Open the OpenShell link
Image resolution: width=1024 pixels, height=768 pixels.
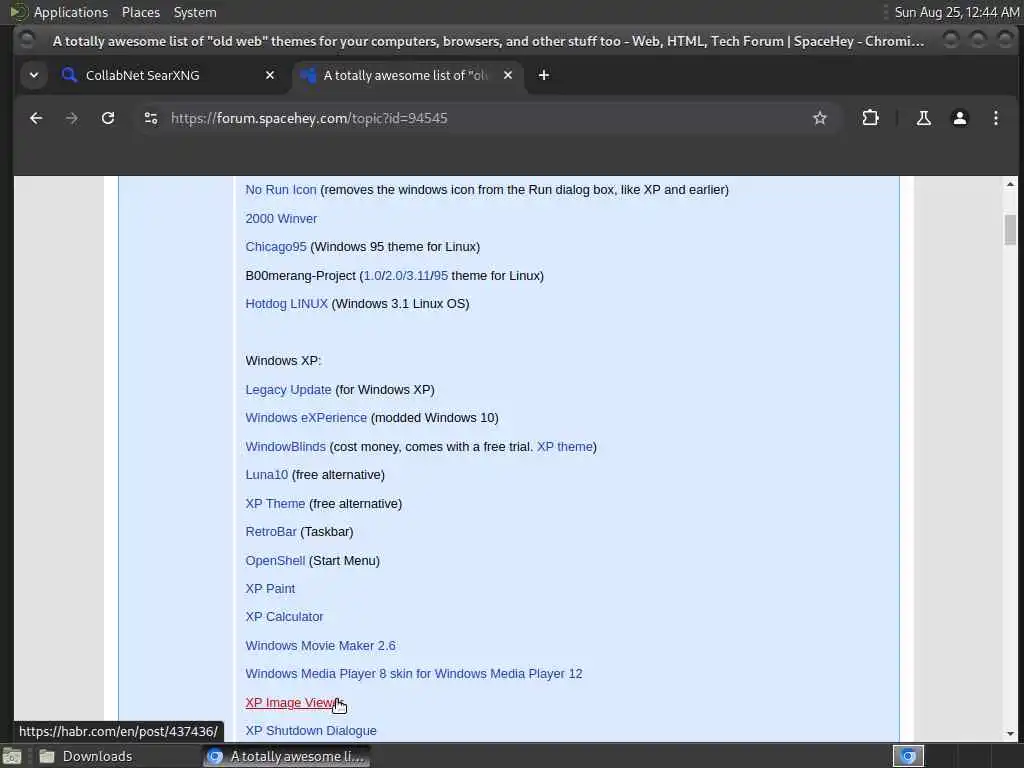pos(275,560)
